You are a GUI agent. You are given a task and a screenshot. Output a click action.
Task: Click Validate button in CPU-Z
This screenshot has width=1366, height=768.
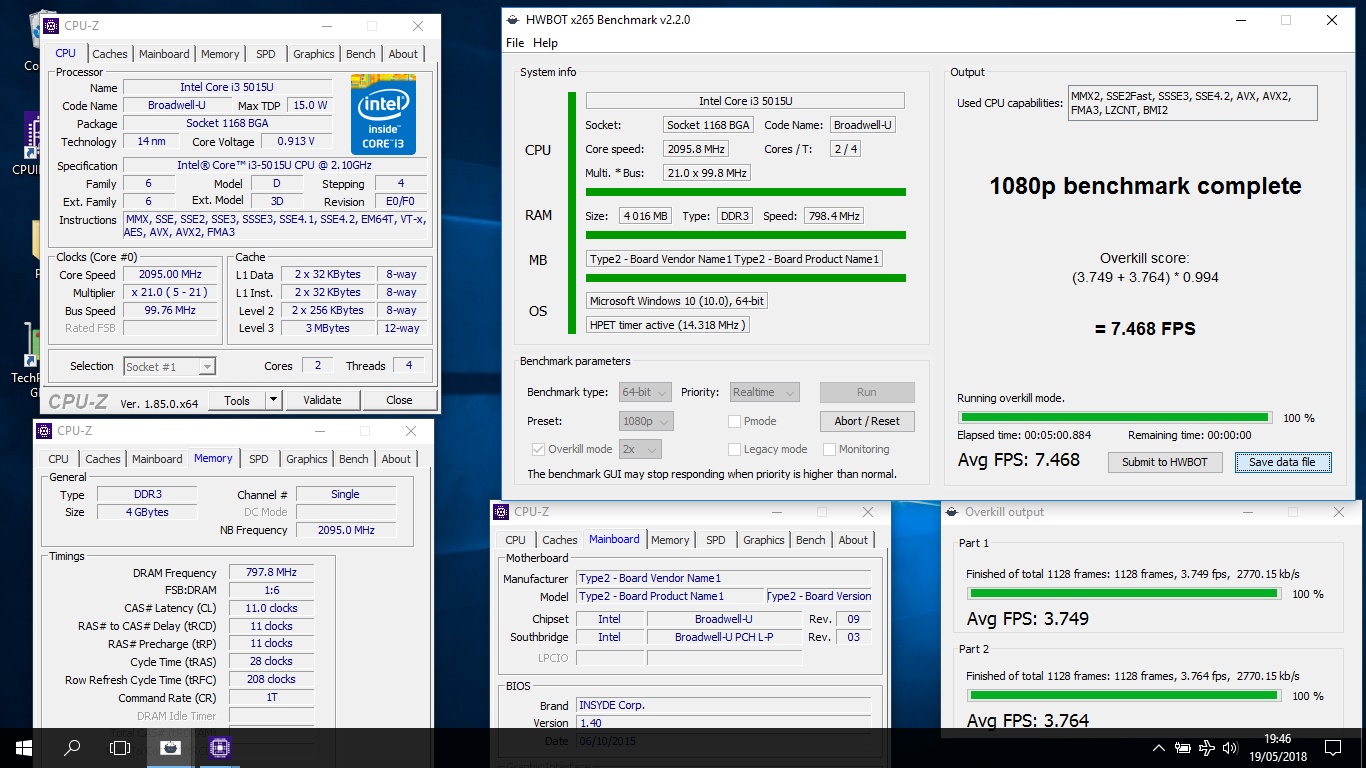point(322,400)
